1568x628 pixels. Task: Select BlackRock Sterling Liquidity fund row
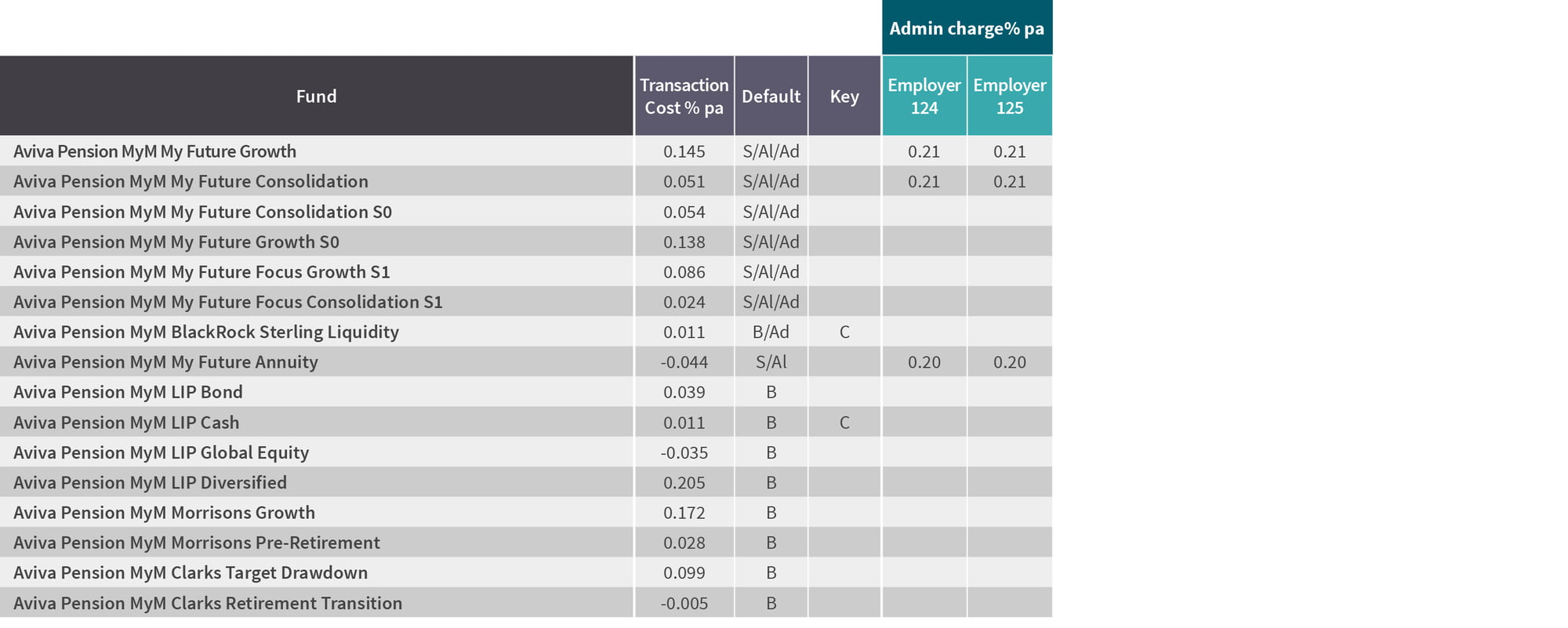pyautogui.click(x=526, y=332)
